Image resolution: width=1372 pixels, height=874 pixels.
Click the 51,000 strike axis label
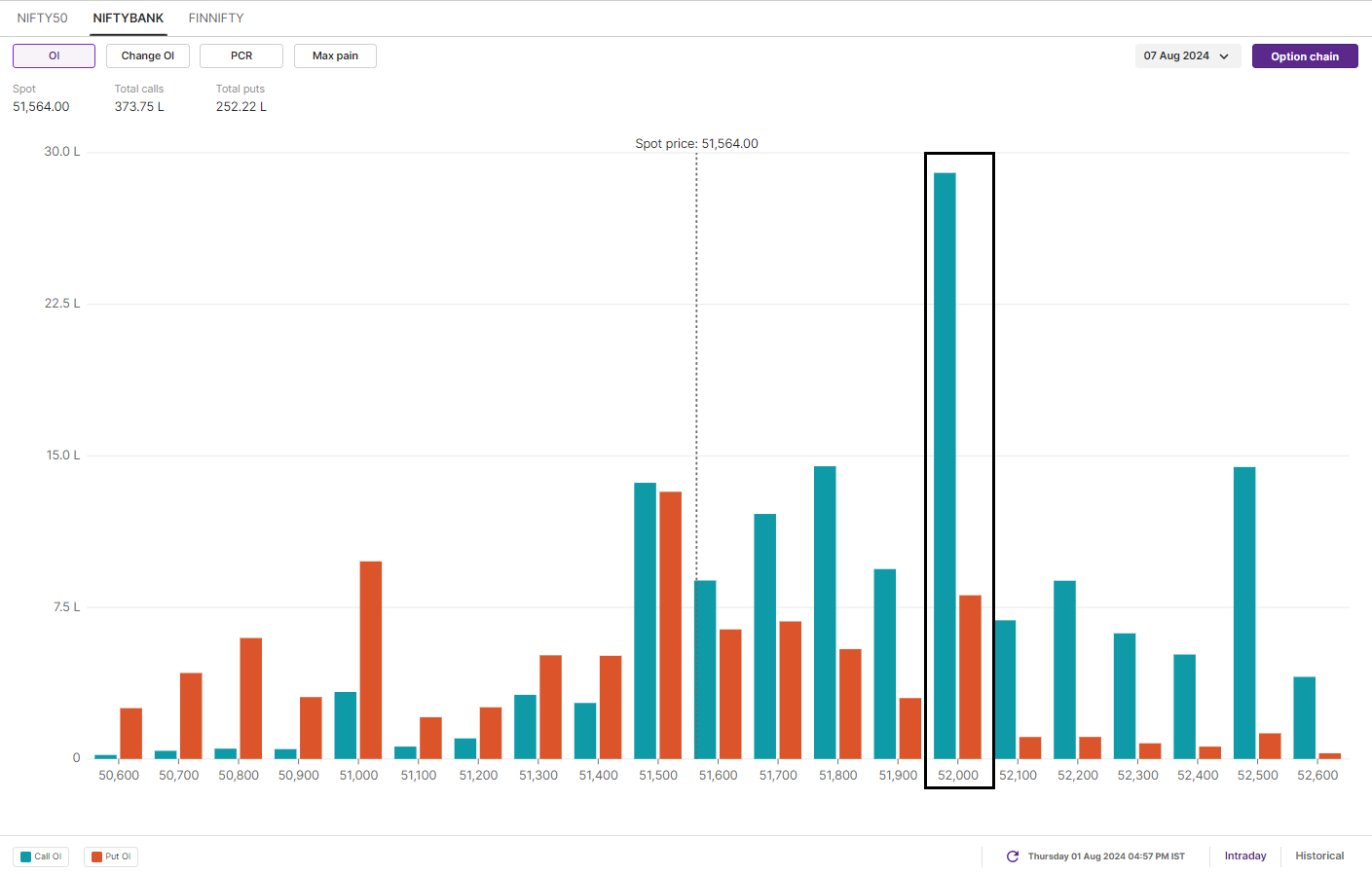pos(358,776)
